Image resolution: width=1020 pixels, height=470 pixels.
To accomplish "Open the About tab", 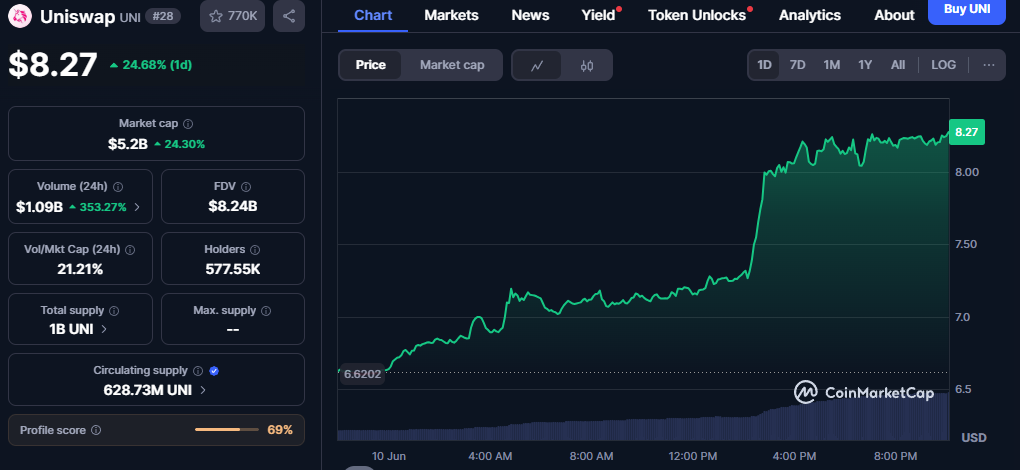I will [x=894, y=15].
